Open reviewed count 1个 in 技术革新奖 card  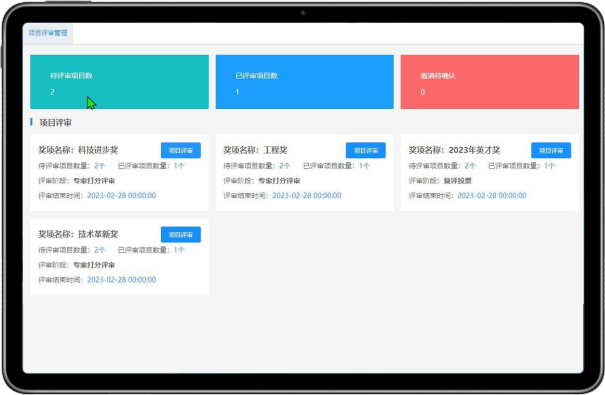click(179, 250)
